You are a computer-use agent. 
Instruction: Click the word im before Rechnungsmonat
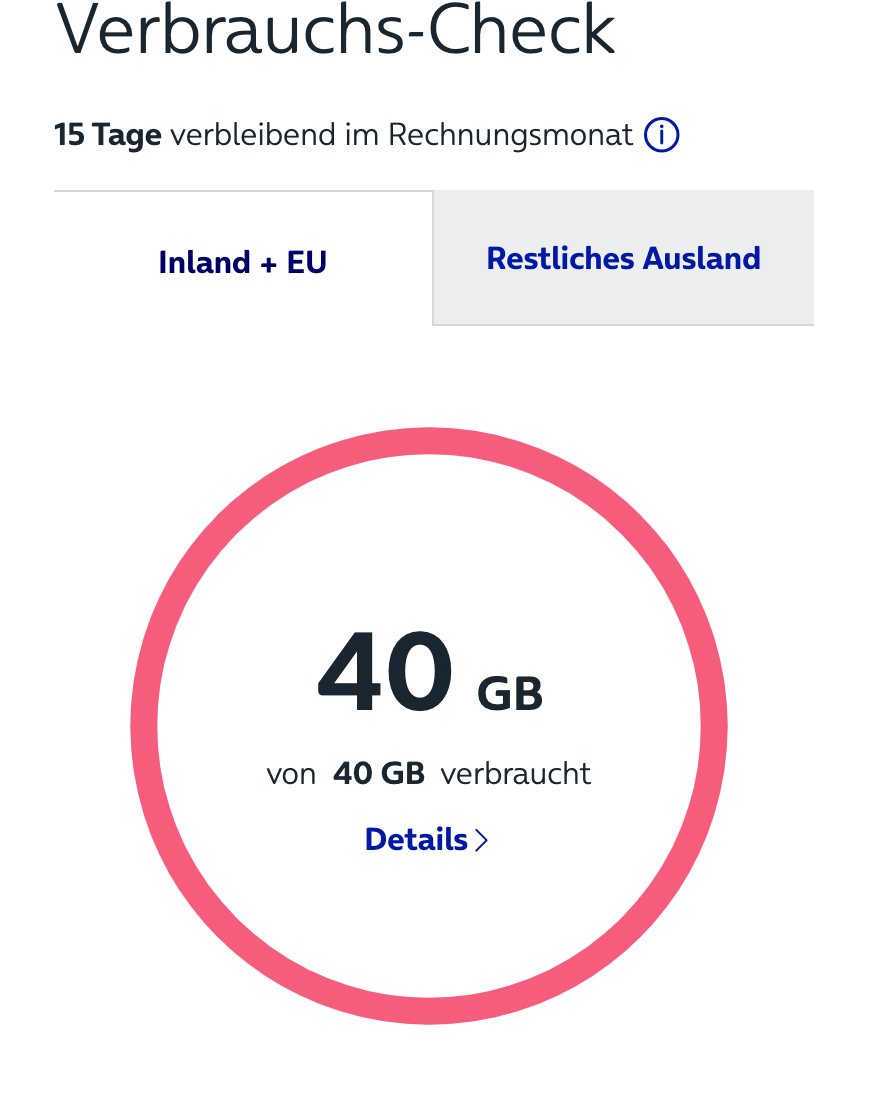tap(362, 134)
